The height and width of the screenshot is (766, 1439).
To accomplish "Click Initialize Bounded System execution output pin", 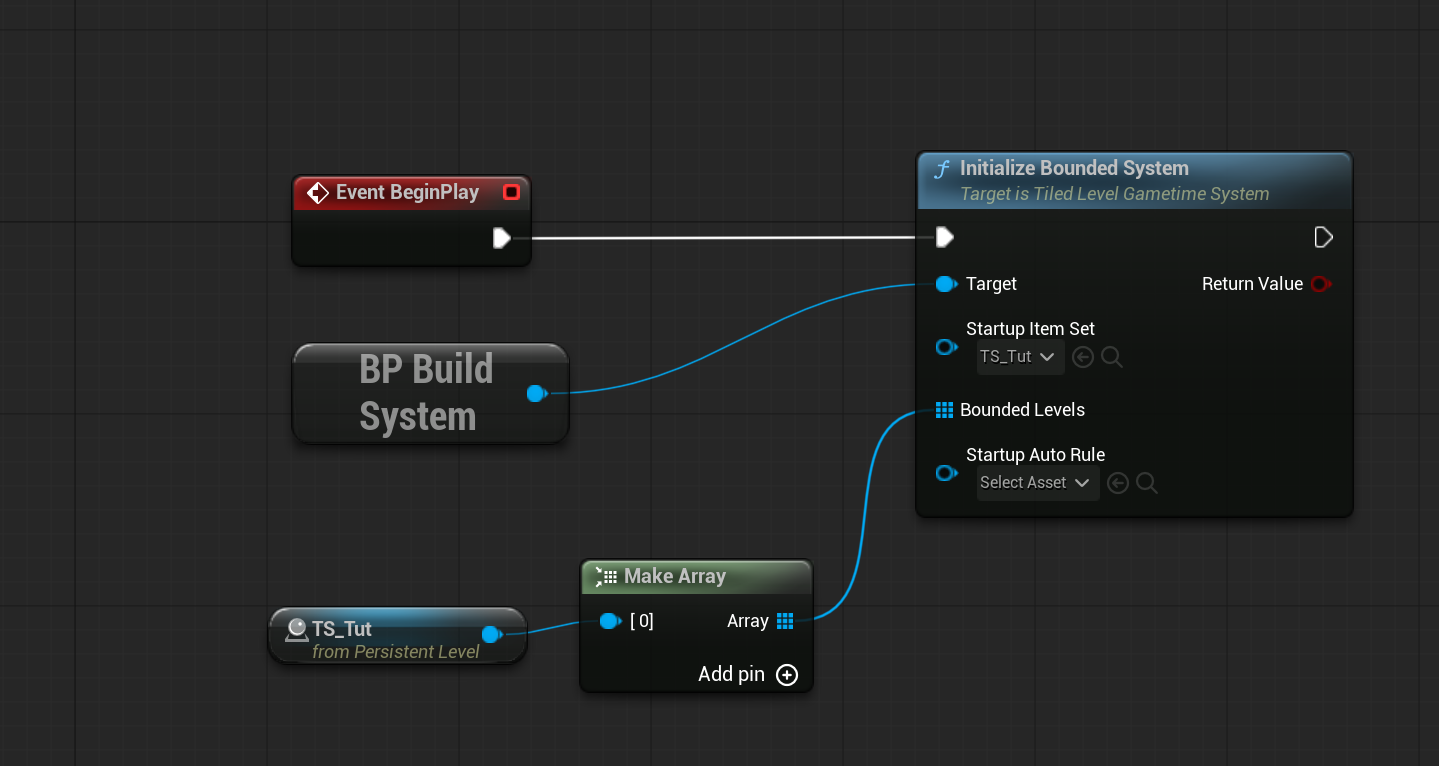I will point(1323,237).
